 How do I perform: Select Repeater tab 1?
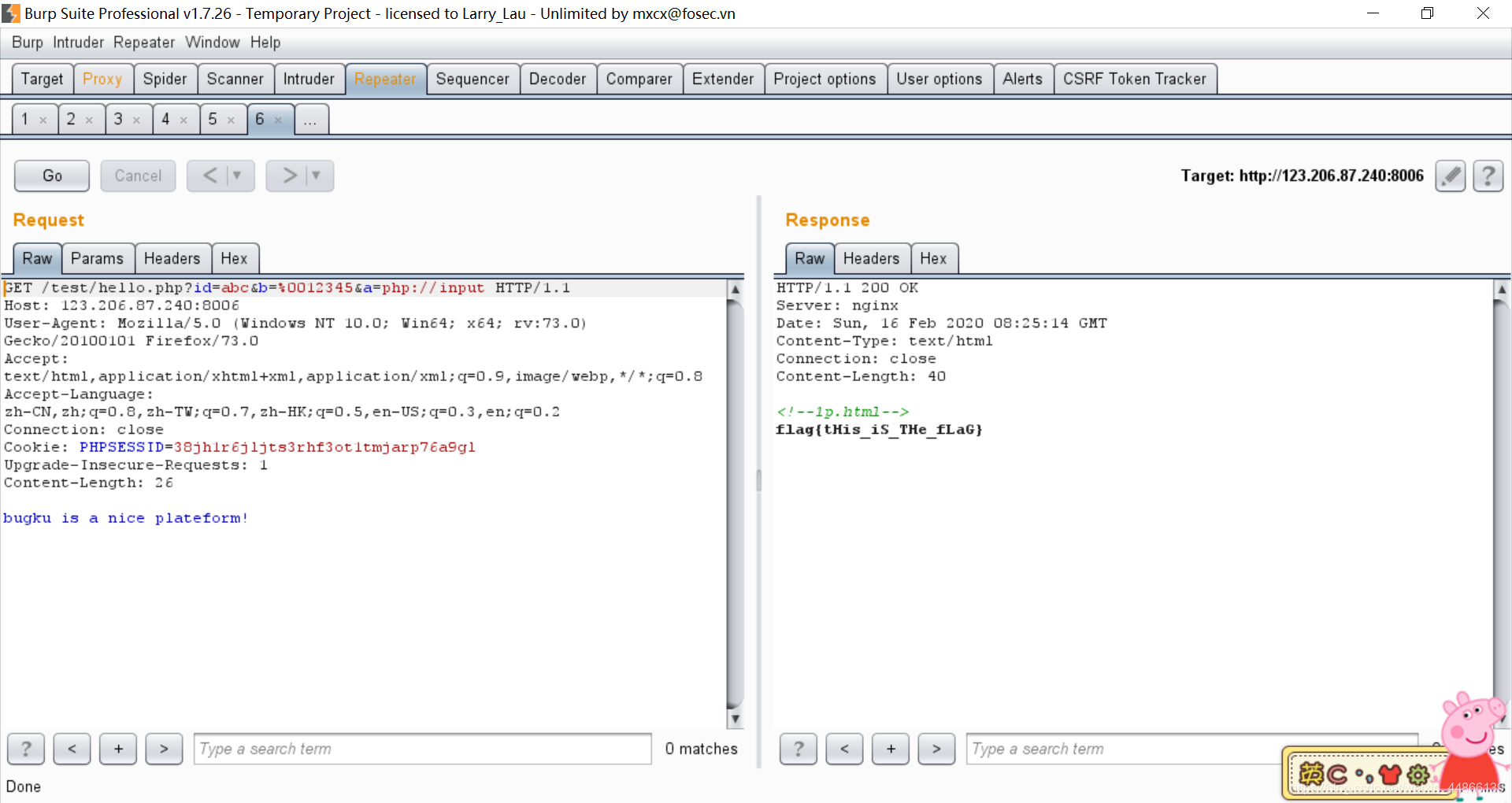pyautogui.click(x=26, y=120)
